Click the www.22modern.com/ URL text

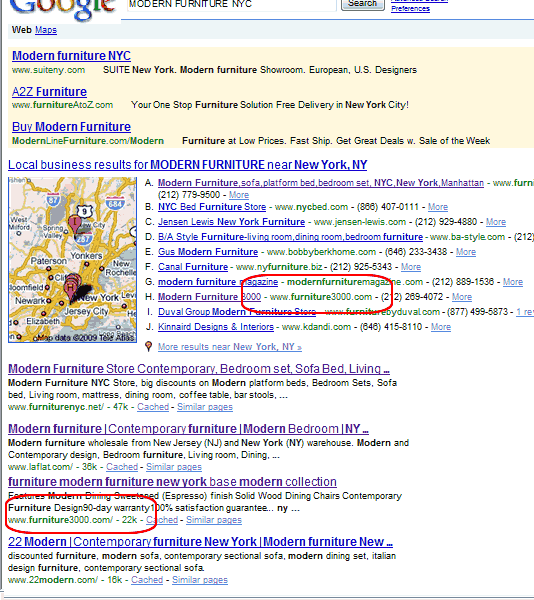53,580
